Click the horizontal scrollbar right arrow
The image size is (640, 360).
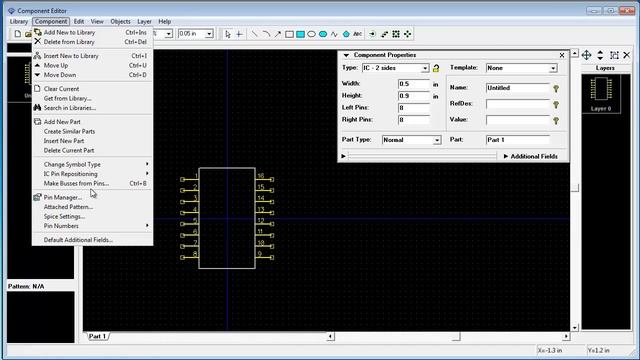[x=566, y=336]
